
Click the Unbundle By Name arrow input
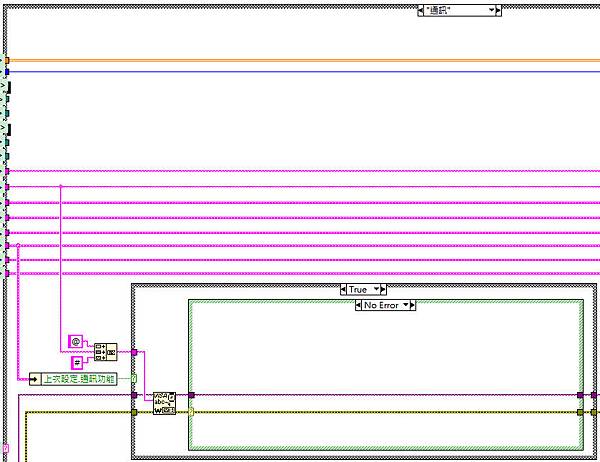coord(35,379)
